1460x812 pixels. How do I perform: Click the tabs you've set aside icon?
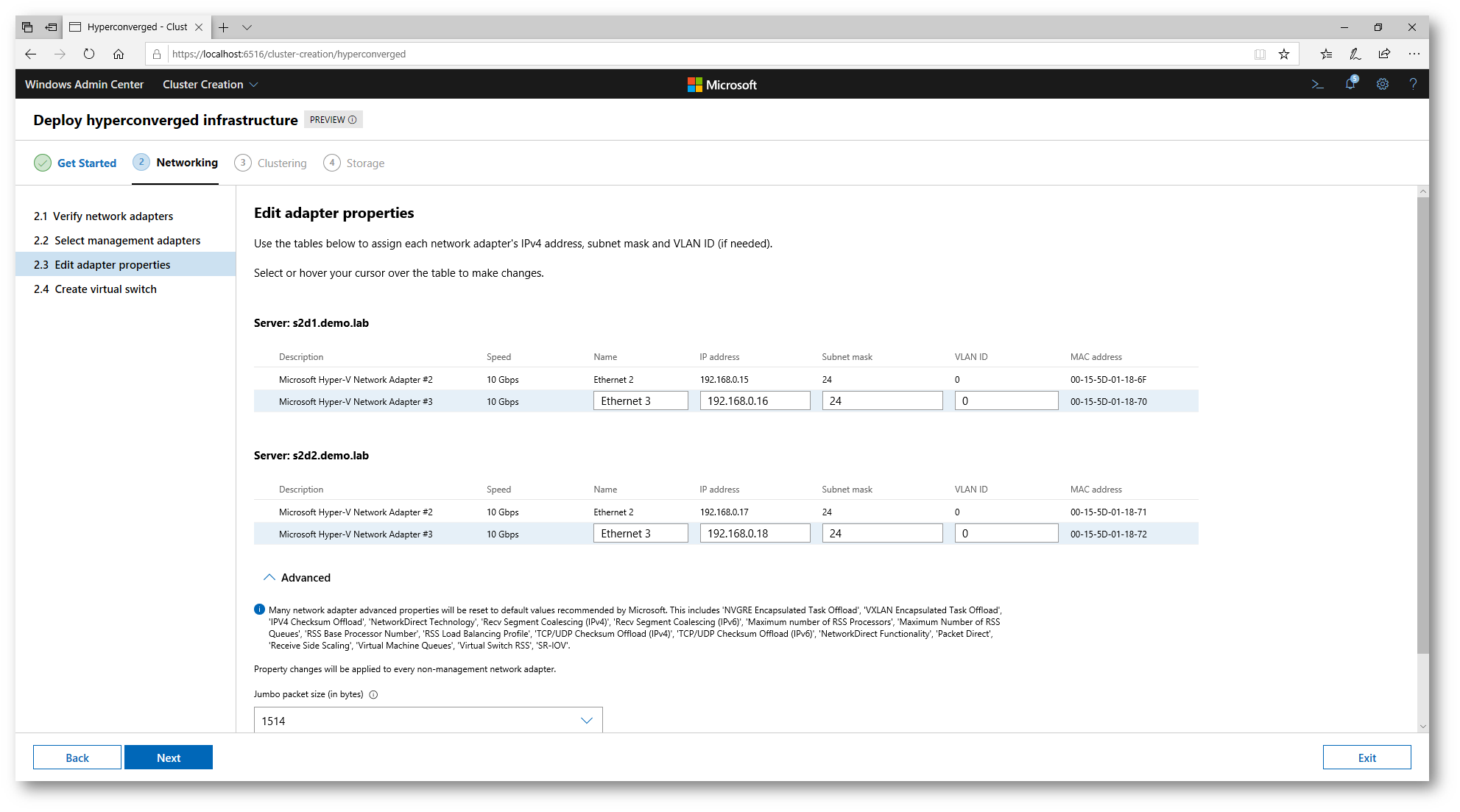point(27,27)
